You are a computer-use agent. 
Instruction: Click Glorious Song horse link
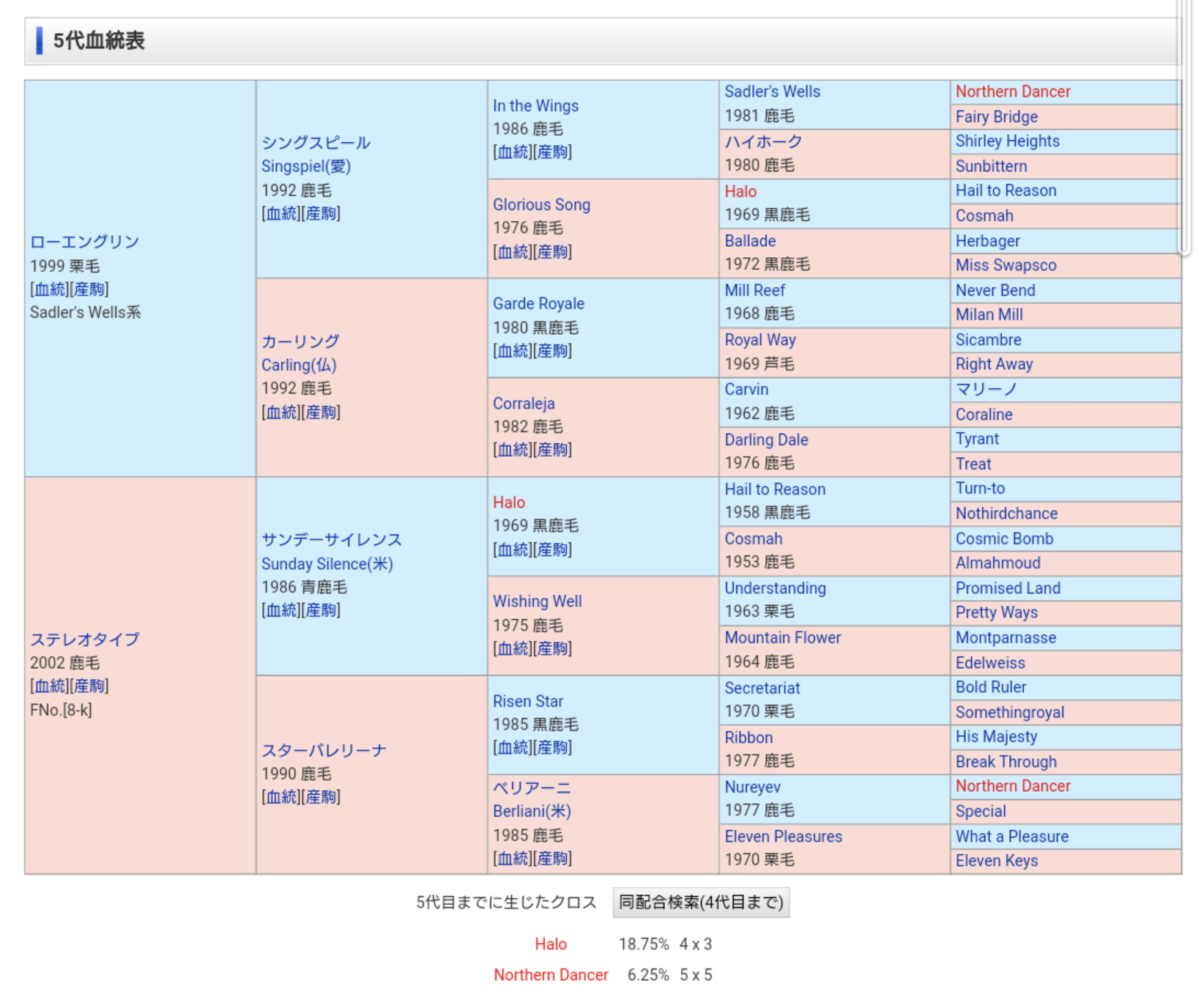tap(540, 204)
